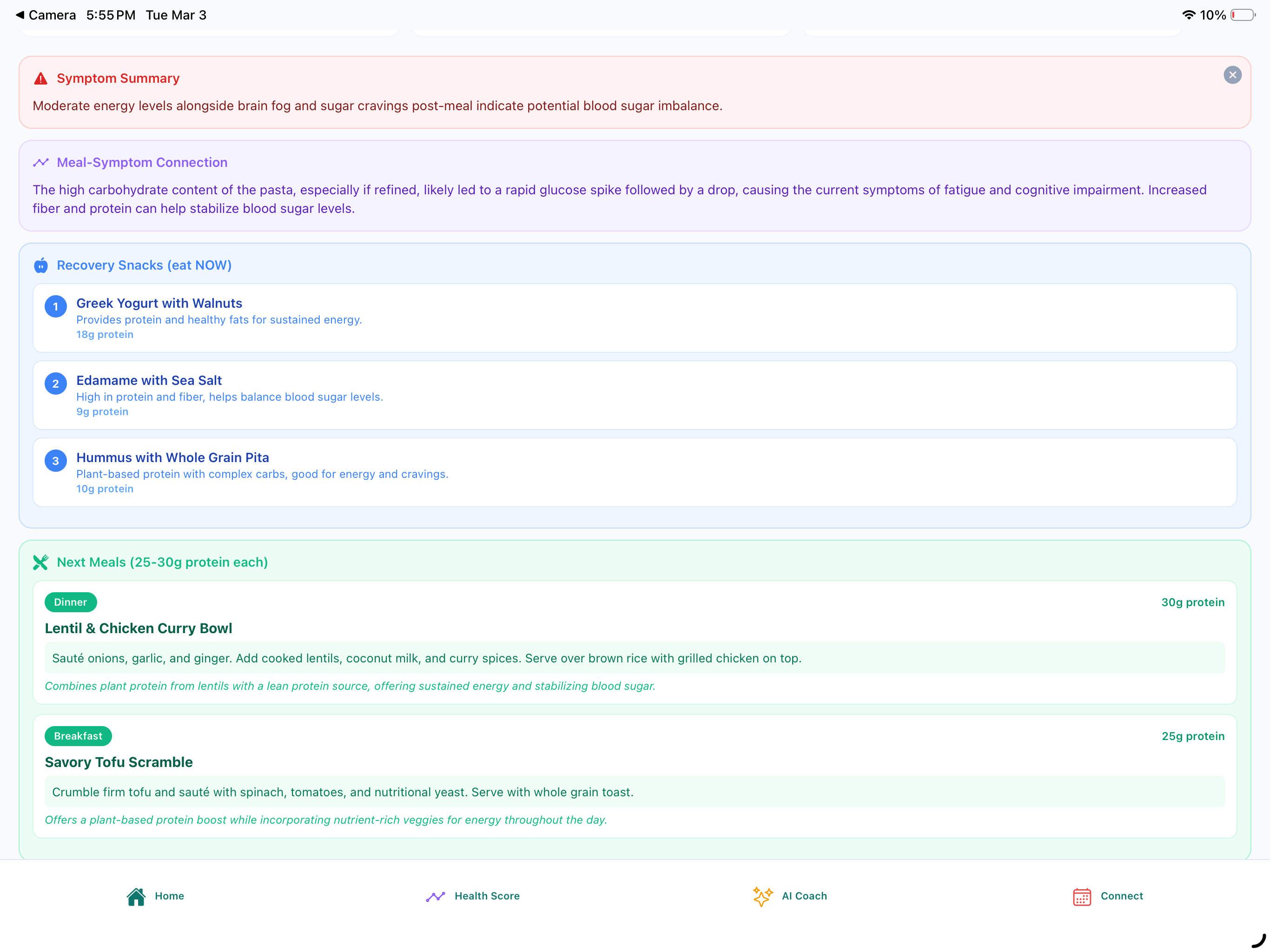Click the Dinner meal tag
The width and height of the screenshot is (1270, 952).
click(x=71, y=602)
